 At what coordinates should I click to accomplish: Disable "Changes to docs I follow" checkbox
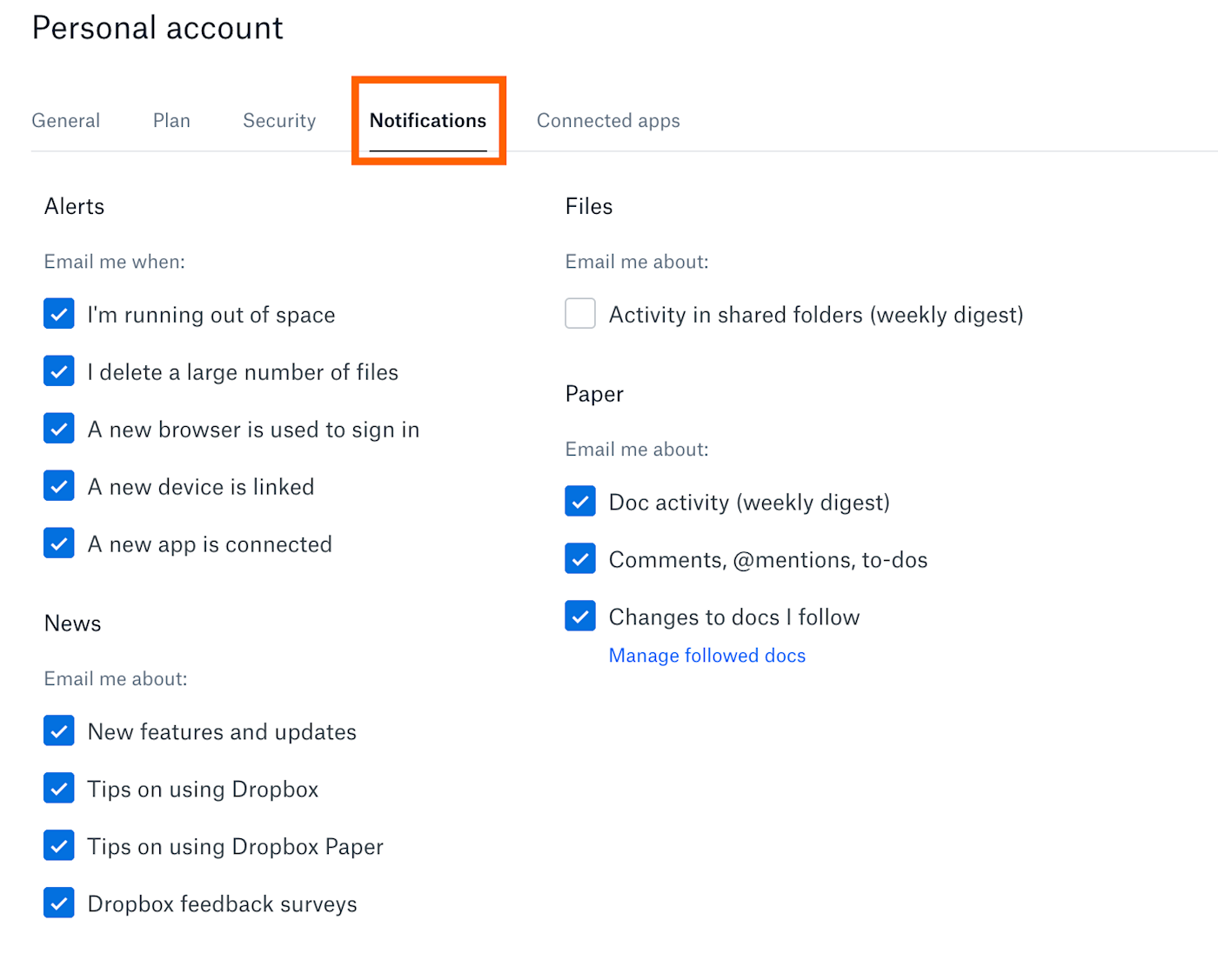pos(580,616)
